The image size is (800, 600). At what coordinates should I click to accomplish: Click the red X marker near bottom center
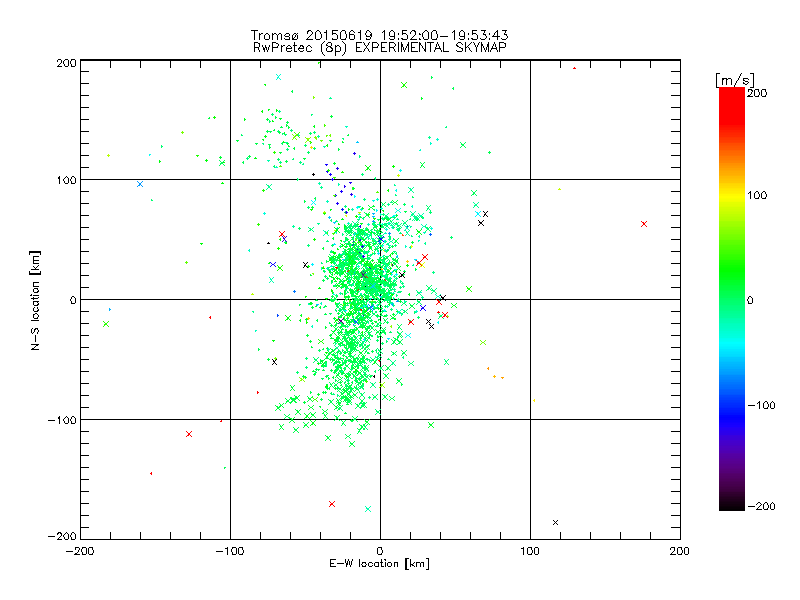332,504
